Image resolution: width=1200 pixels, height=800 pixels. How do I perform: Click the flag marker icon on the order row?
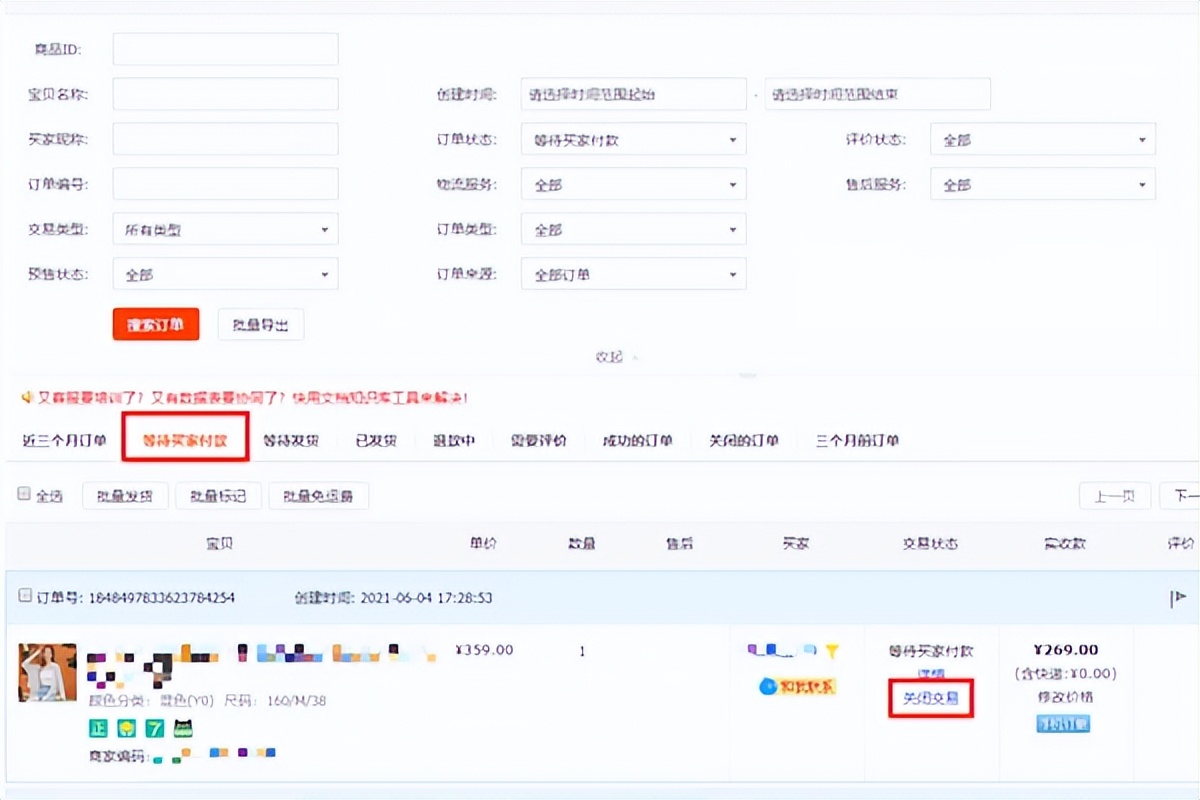1178,597
